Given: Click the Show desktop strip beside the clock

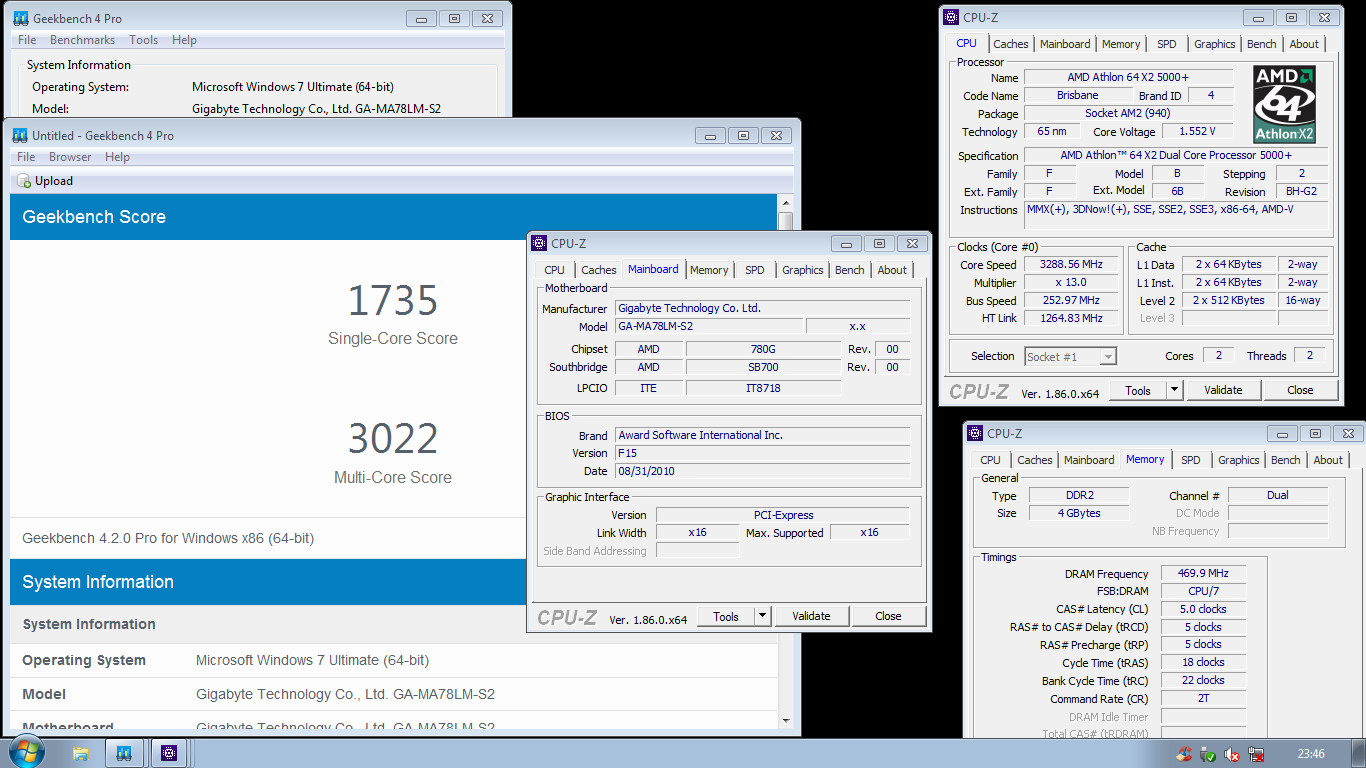Looking at the screenshot, I should tap(1359, 754).
